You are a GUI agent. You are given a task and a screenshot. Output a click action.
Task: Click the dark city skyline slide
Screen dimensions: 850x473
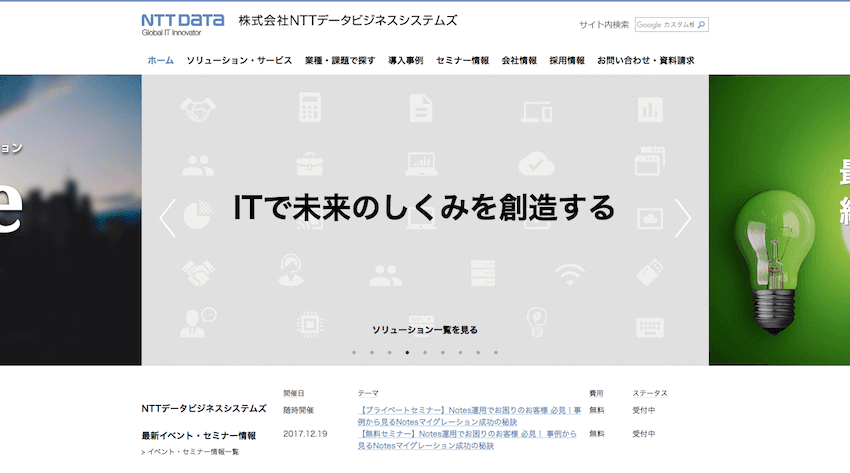(x=70, y=220)
